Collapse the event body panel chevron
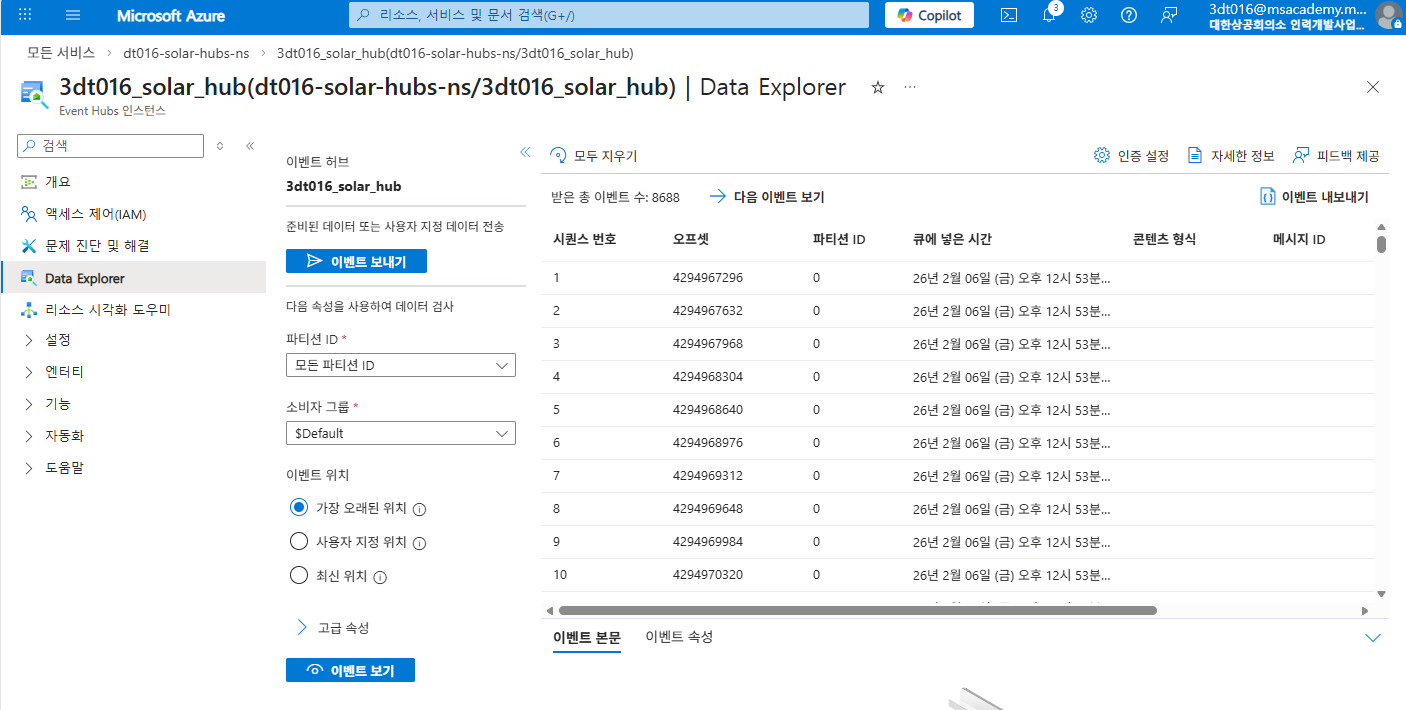The height and width of the screenshot is (710, 1406). point(1373,638)
